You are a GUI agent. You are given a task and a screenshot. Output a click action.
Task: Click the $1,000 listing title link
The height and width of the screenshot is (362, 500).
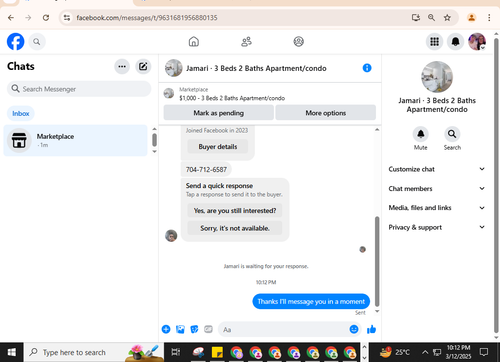pyautogui.click(x=232, y=98)
